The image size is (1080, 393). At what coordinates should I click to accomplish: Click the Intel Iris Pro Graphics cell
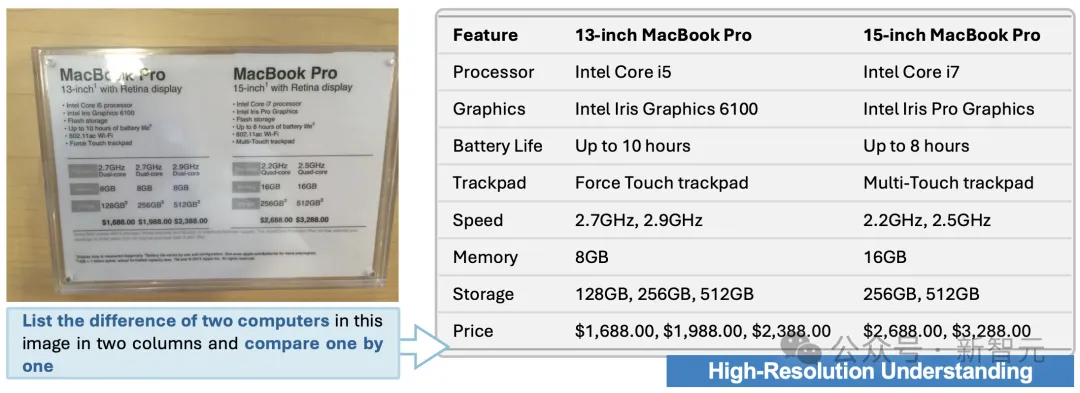948,109
